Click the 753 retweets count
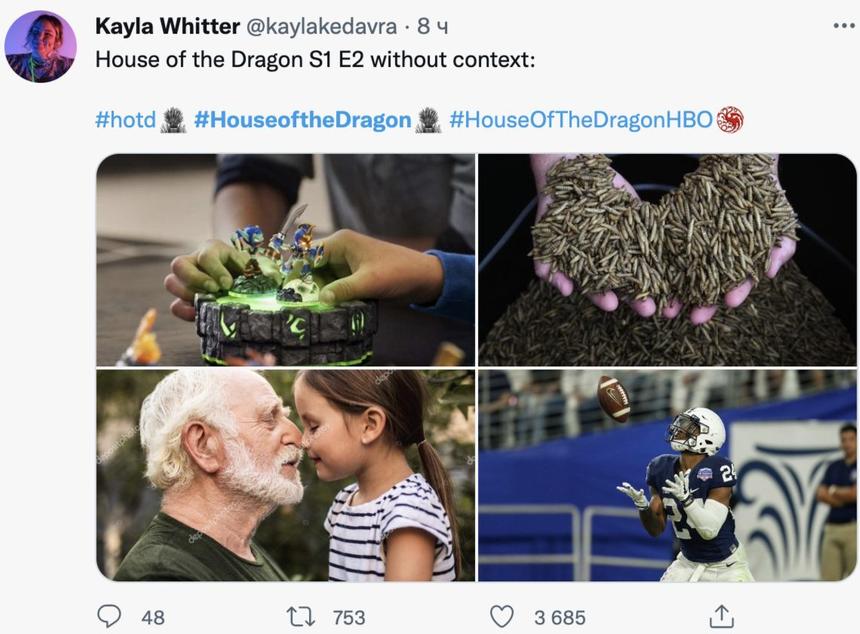This screenshot has height=634, width=860. (349, 618)
